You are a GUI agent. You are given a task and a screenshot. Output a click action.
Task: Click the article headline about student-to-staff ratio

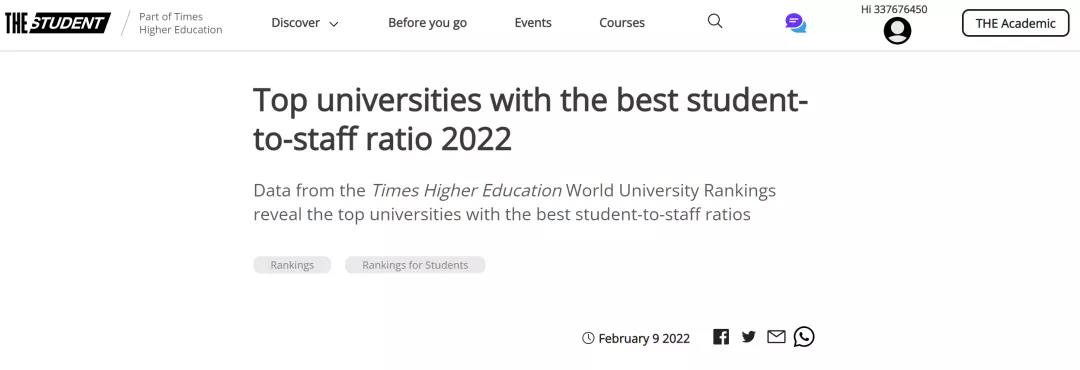(530, 119)
